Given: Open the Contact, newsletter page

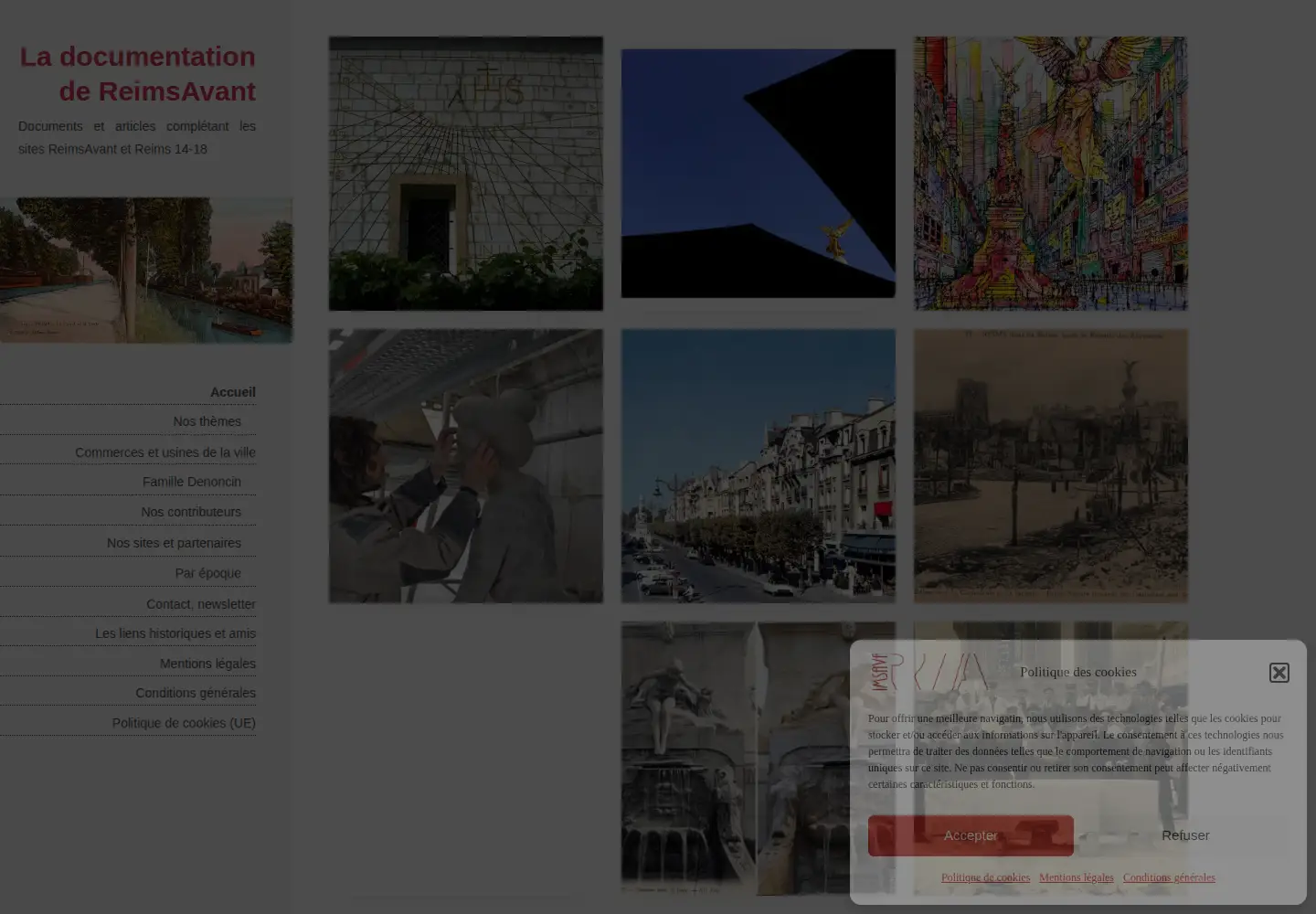Looking at the screenshot, I should (201, 604).
